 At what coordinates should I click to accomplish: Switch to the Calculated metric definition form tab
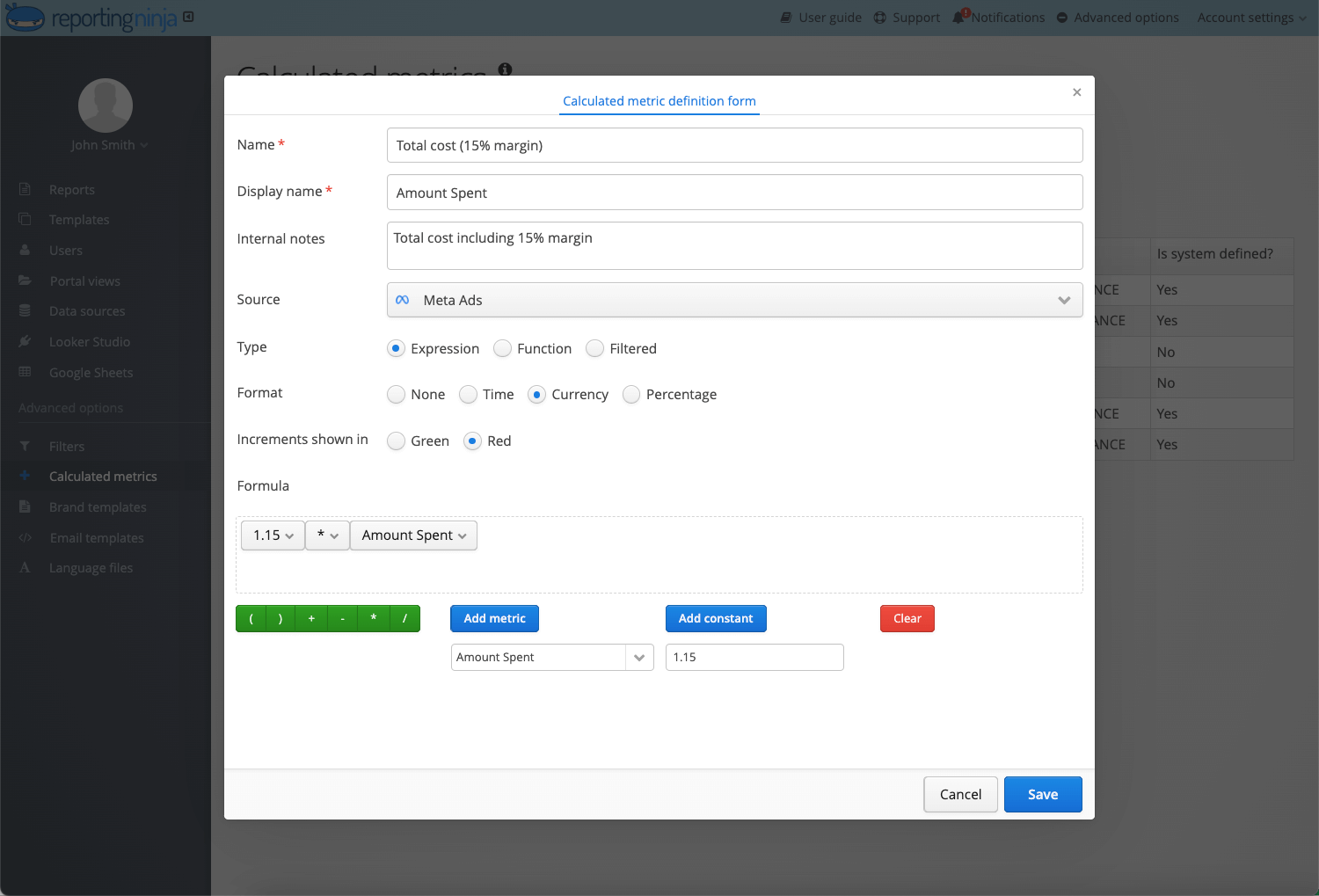click(x=659, y=100)
